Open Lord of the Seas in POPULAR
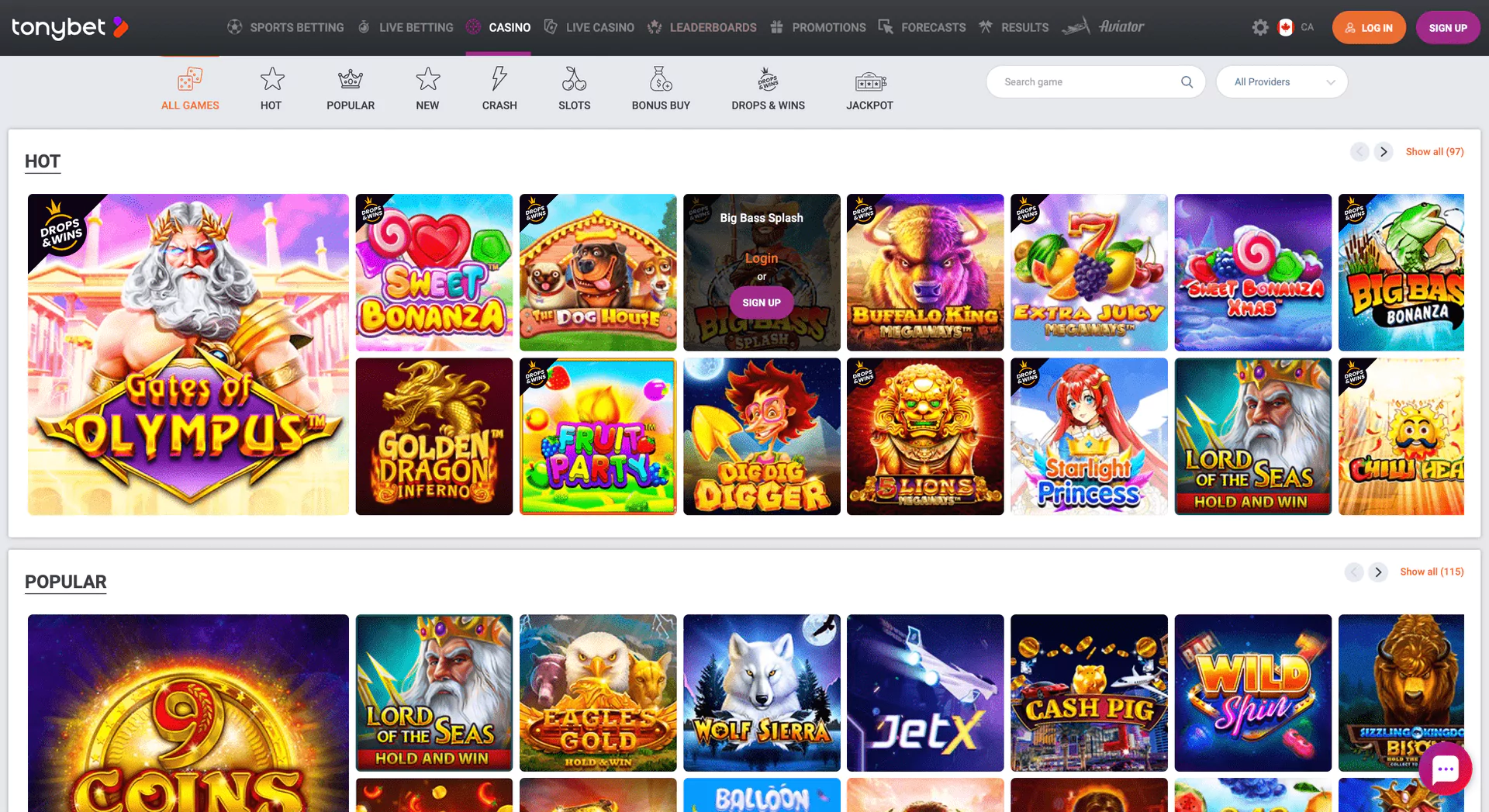Screen dimensions: 1489x812 pos(434,693)
